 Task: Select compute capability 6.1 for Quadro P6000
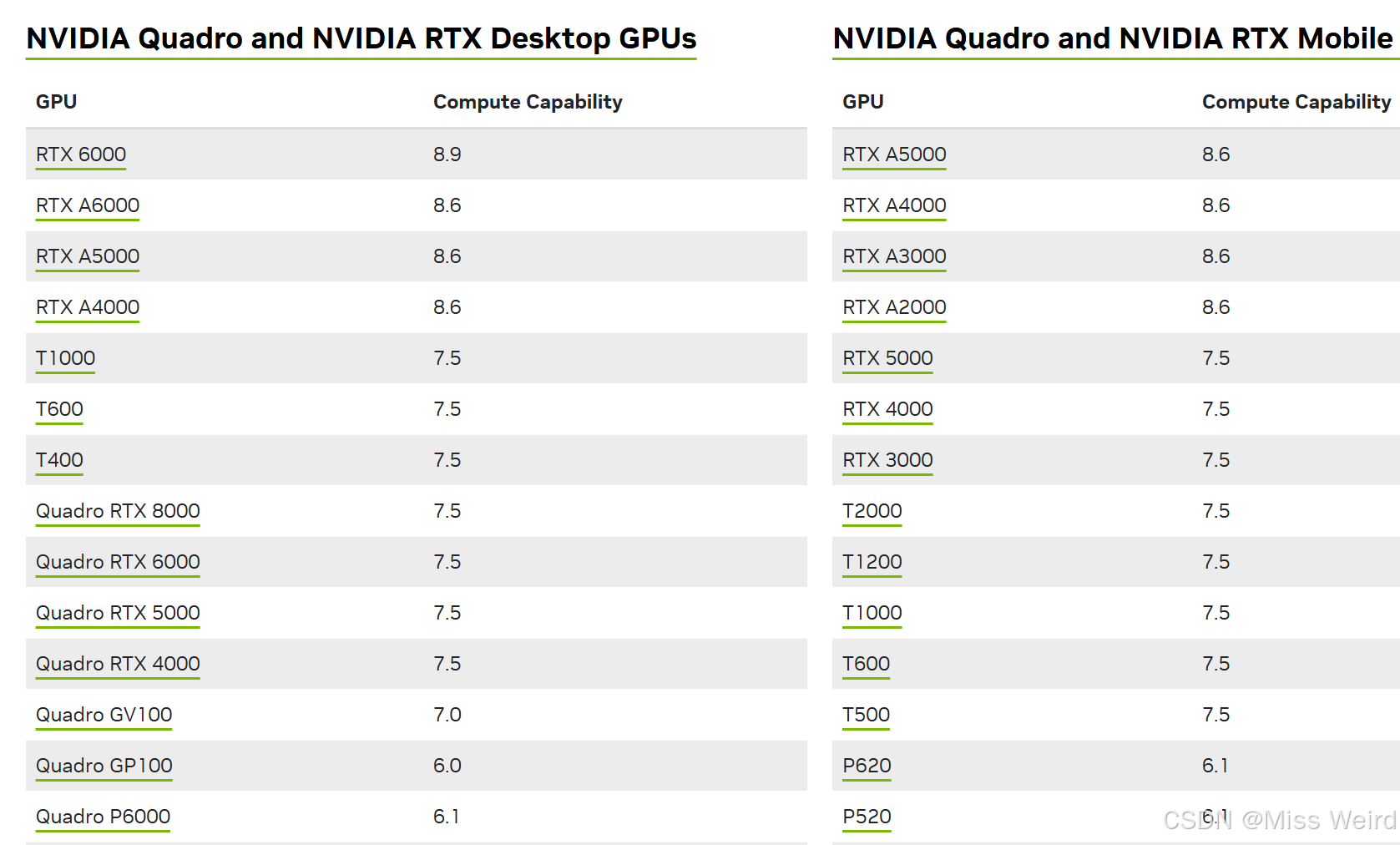(x=446, y=817)
